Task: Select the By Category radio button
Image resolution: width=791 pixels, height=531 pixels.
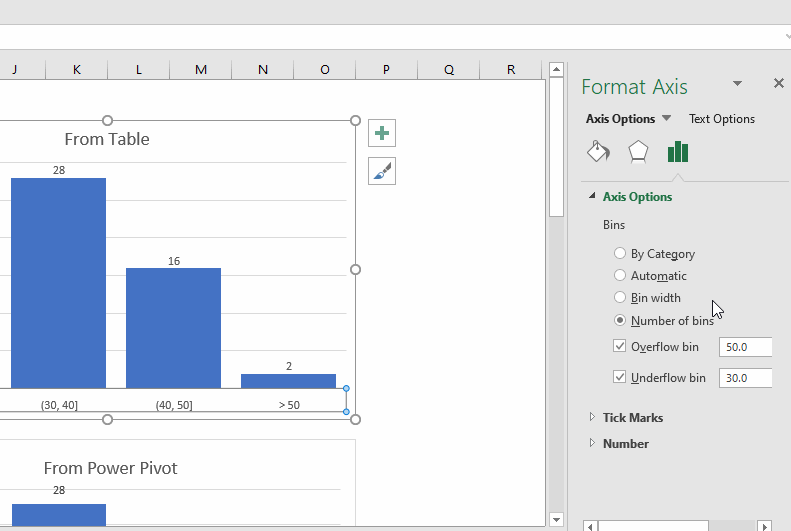Action: 619,253
